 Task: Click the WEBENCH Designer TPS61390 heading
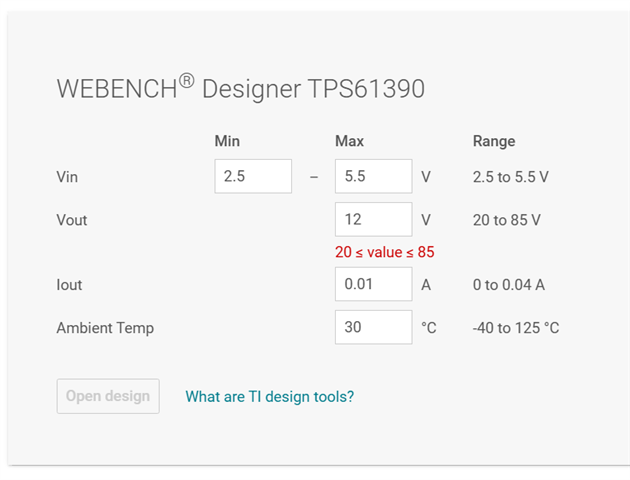click(240, 89)
